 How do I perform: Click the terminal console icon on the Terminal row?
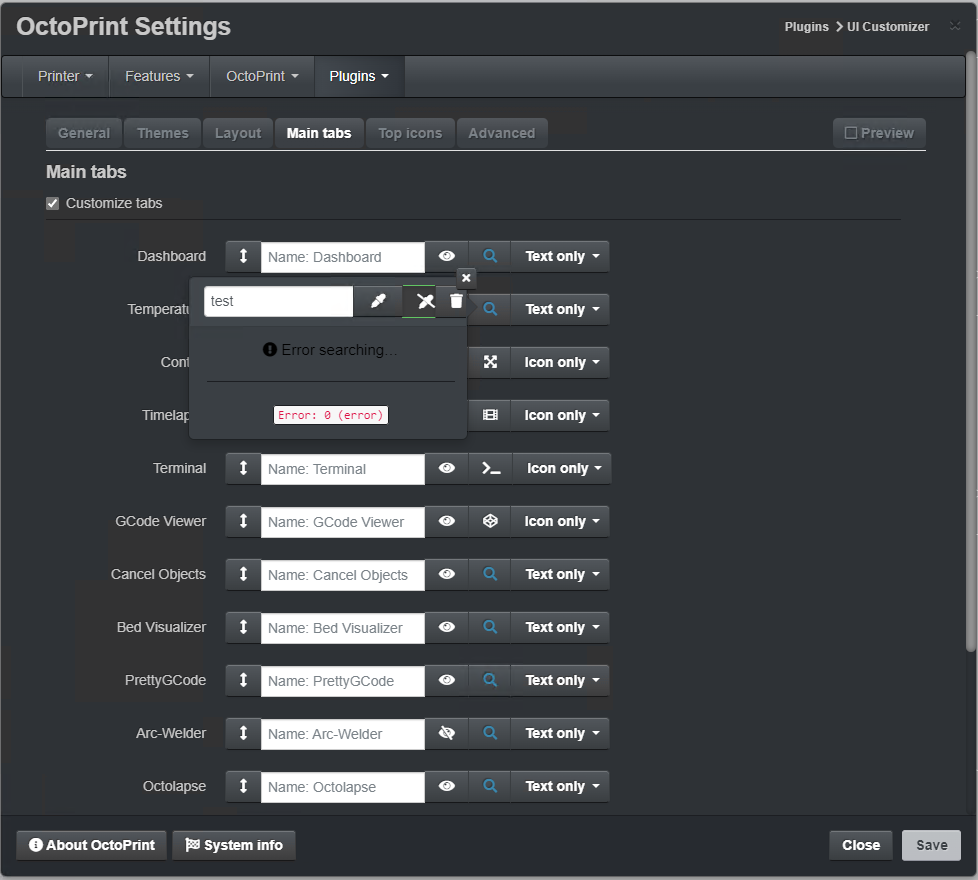point(490,468)
